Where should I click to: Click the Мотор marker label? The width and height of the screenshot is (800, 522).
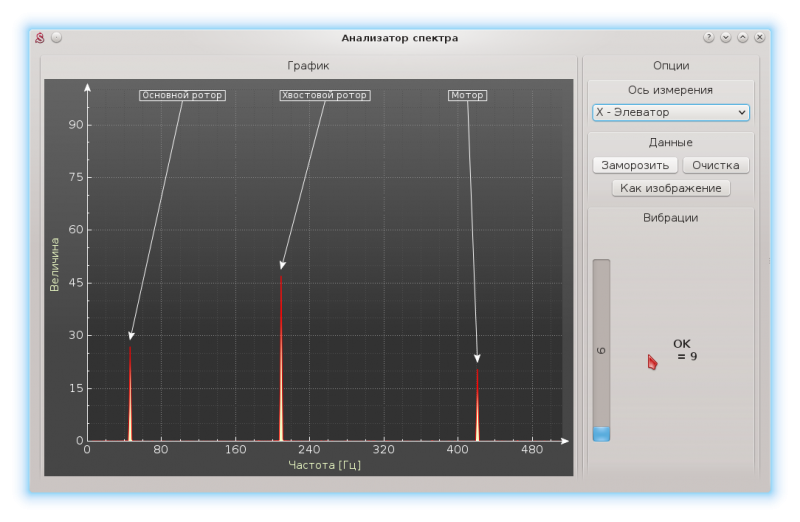pos(467,96)
